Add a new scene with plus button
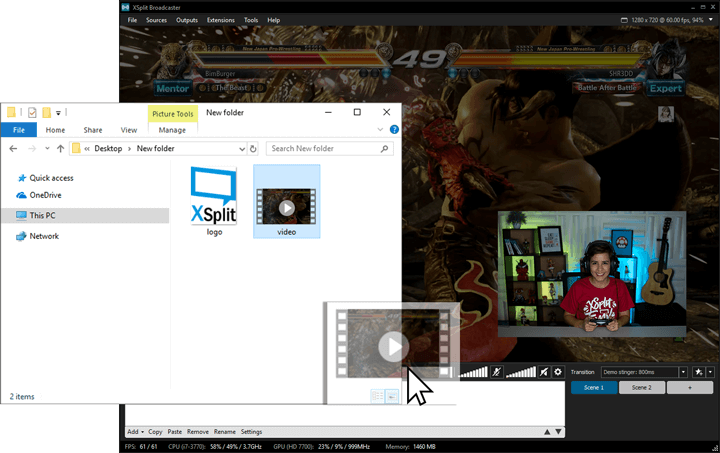The image size is (720, 453). (x=690, y=387)
